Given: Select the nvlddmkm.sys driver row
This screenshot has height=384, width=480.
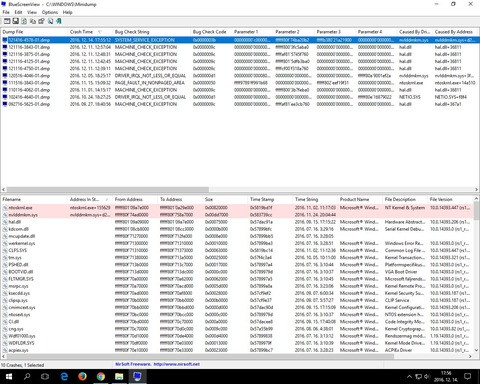Looking at the screenshot, I should coord(23,215).
